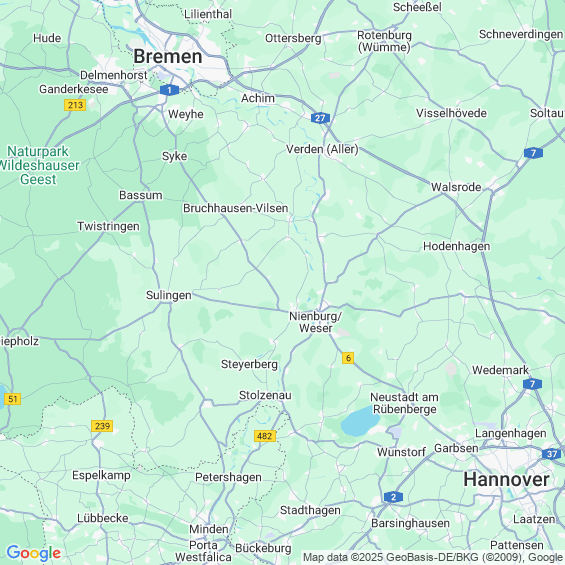The image size is (565, 565).
Task: Select the Naturpark Wildeshauser Geest label
Action: [39, 165]
